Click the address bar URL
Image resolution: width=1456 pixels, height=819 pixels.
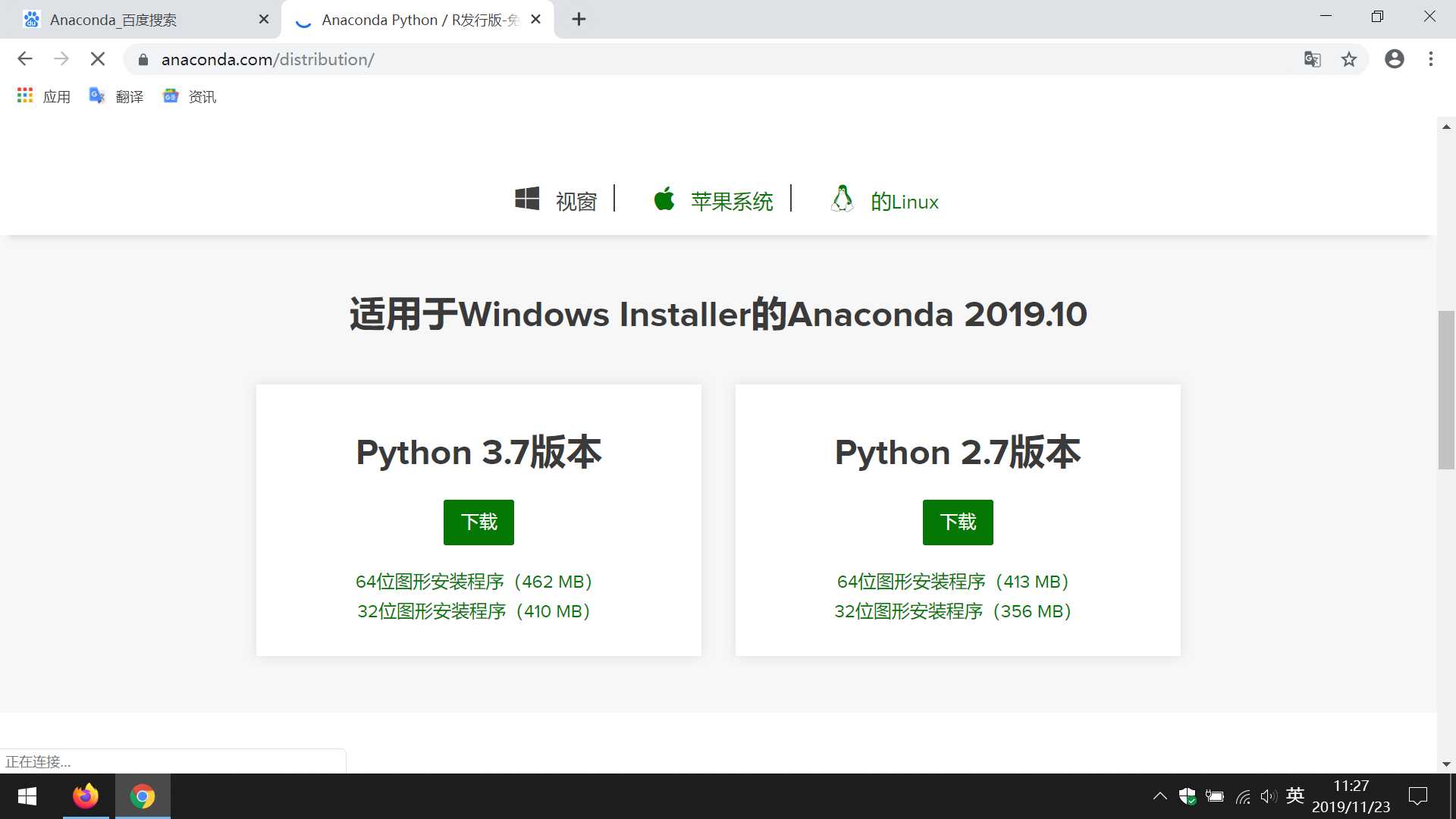click(268, 59)
